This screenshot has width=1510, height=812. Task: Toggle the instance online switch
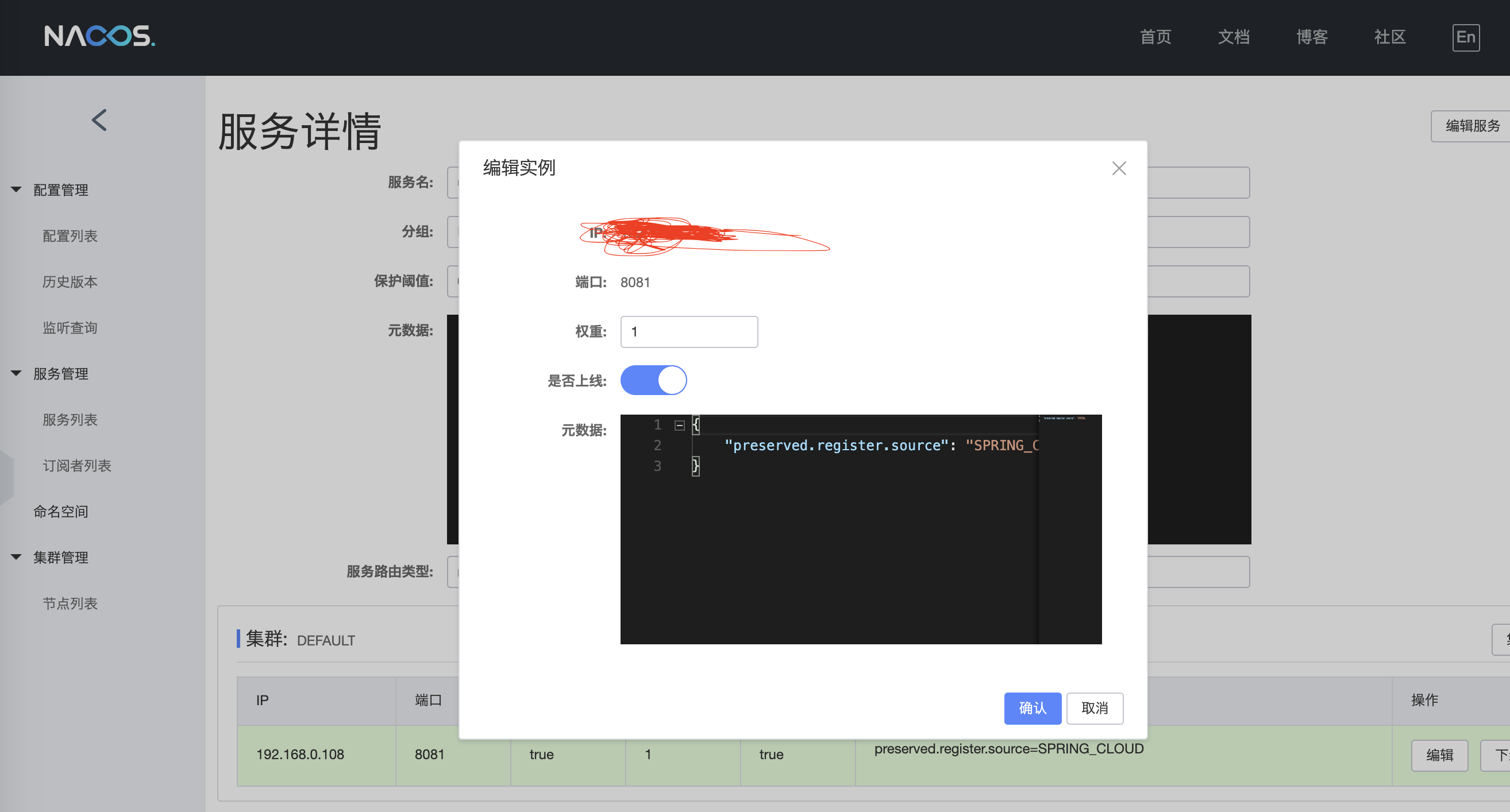(x=653, y=380)
